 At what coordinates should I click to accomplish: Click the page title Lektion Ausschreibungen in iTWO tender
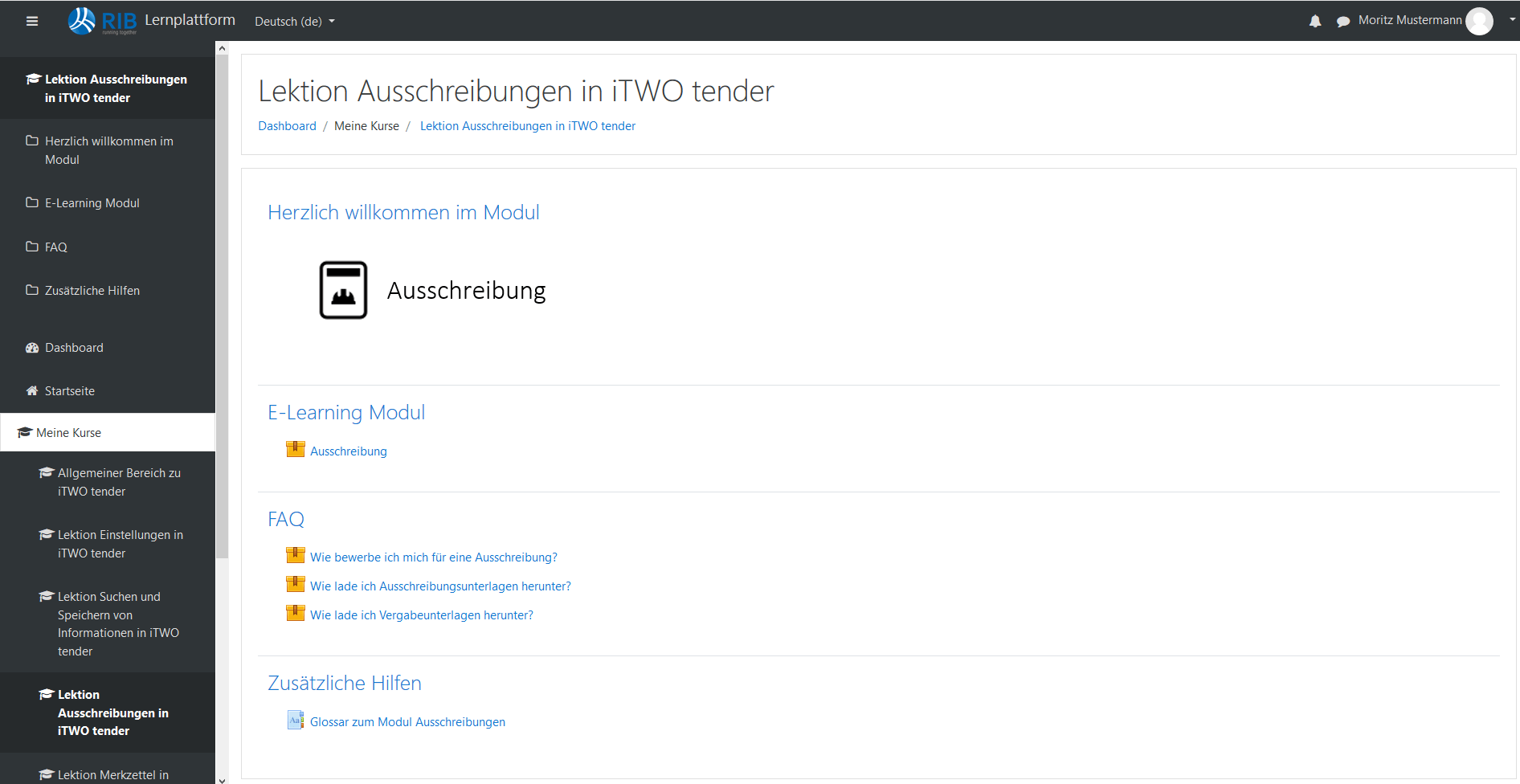516,91
